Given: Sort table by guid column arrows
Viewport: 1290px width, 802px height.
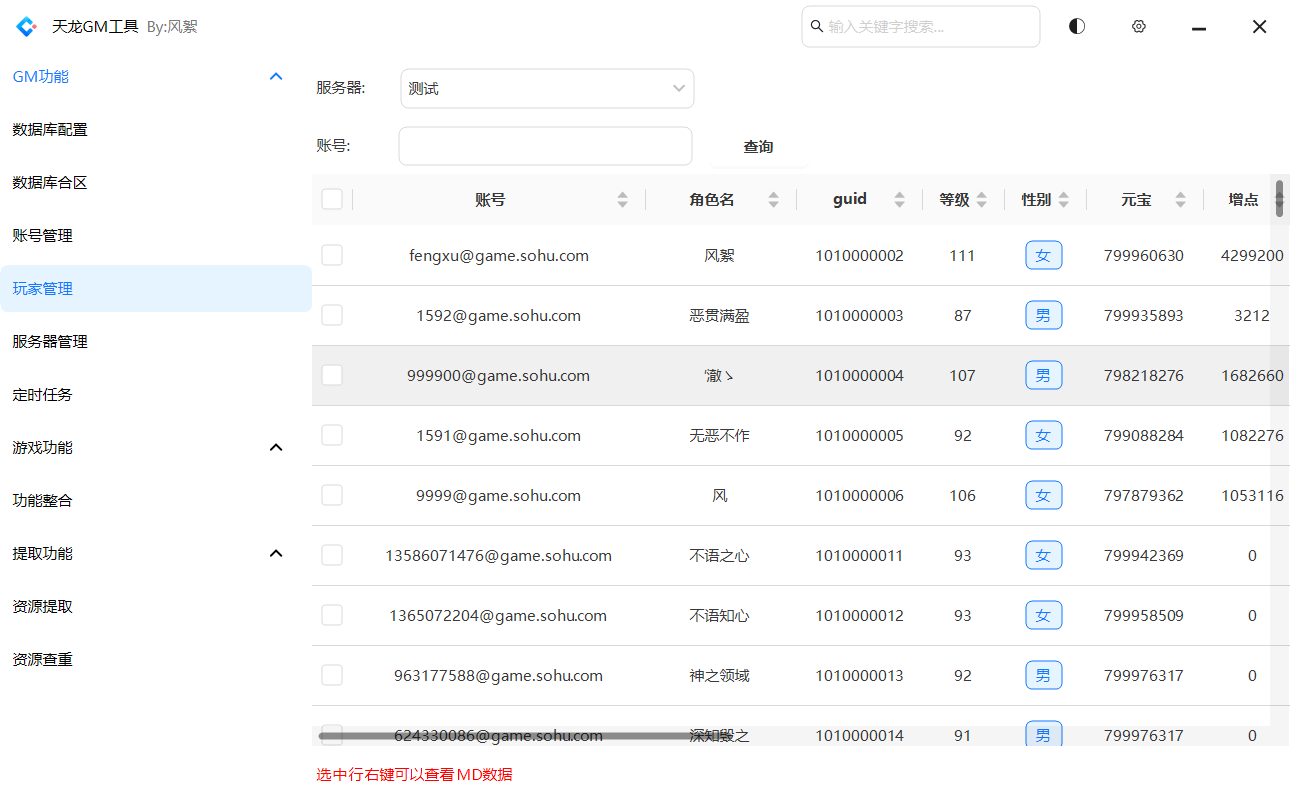Looking at the screenshot, I should (x=899, y=200).
